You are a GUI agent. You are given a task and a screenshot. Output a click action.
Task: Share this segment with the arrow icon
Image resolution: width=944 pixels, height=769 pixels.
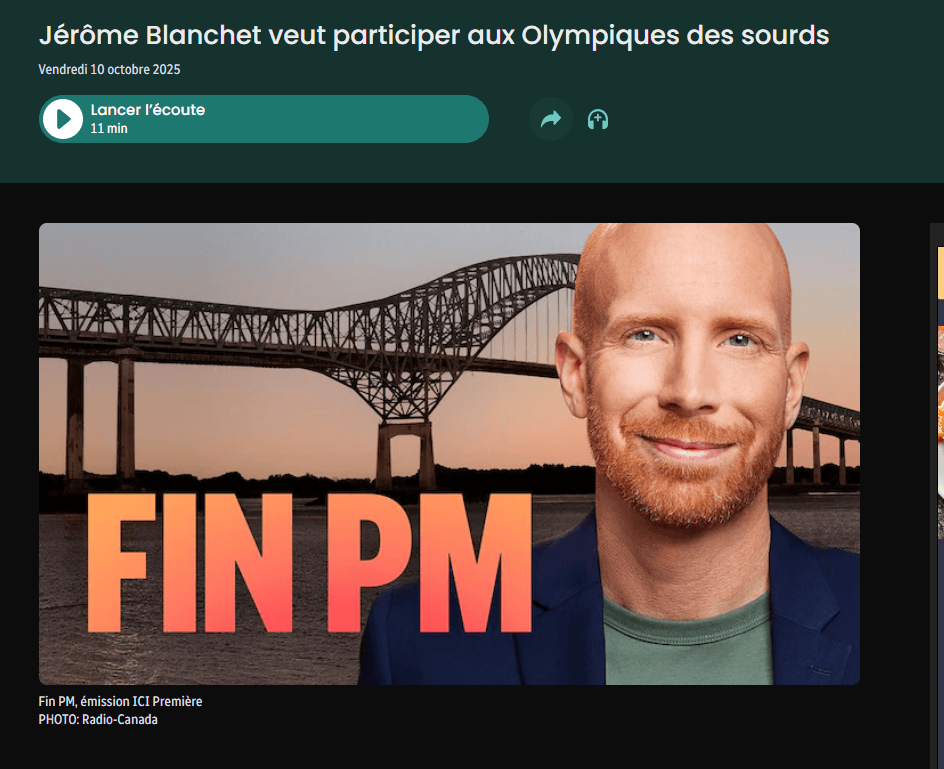pos(551,119)
